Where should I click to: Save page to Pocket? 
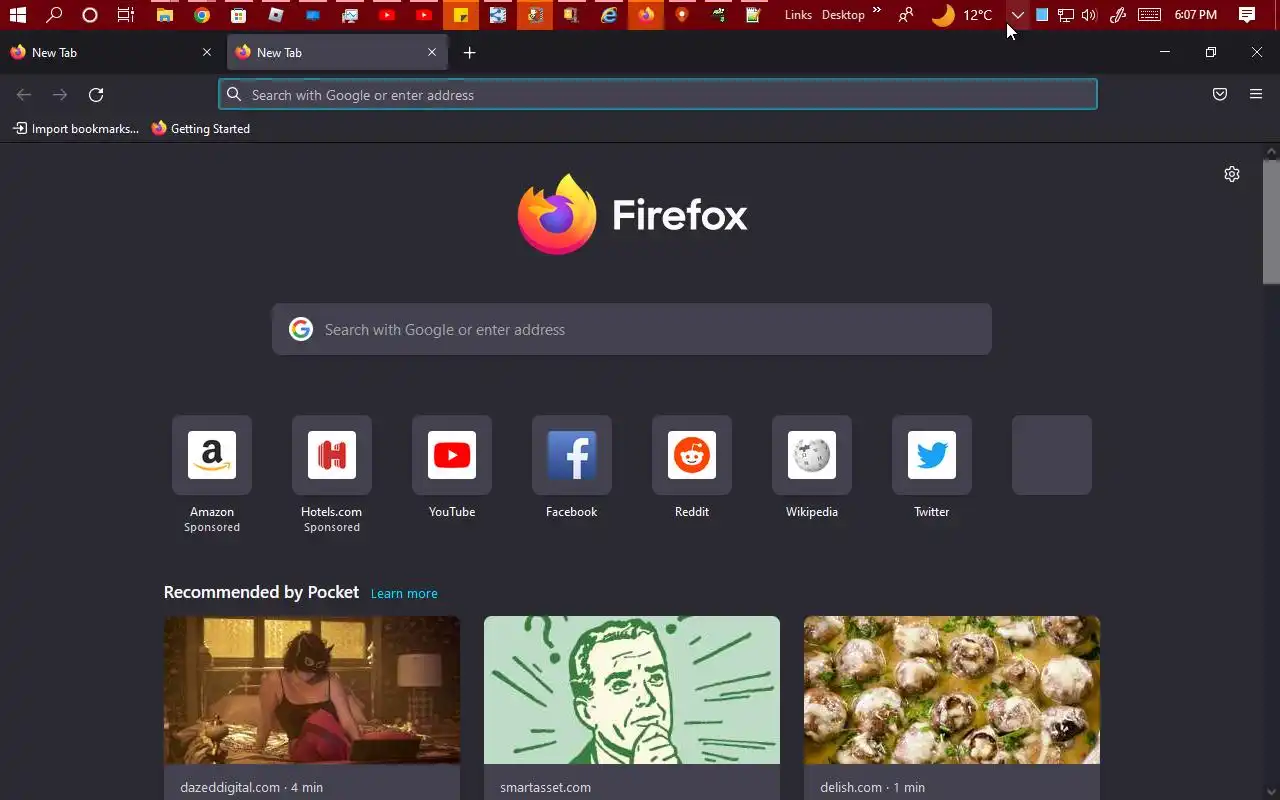tap(1220, 95)
